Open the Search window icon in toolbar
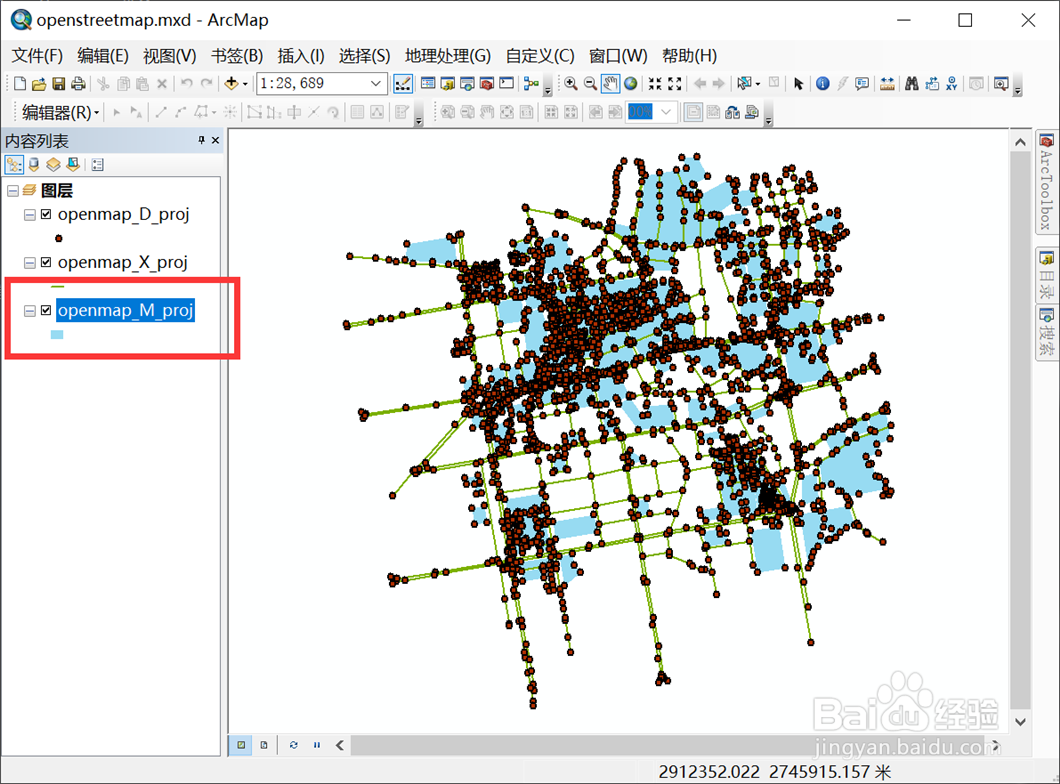Viewport: 1060px width, 784px height. [x=467, y=83]
